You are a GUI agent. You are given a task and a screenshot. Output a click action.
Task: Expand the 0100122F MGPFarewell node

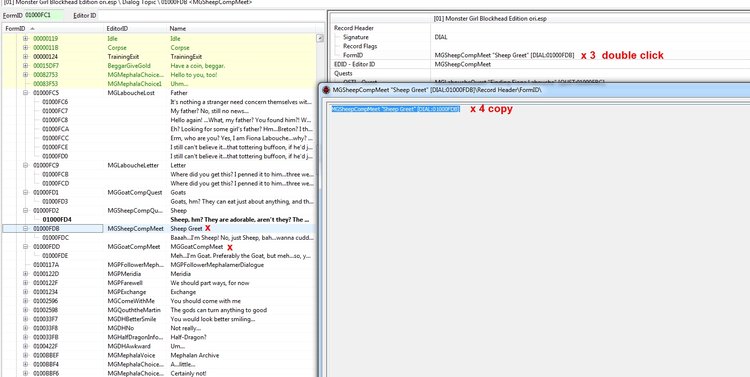coord(25,283)
